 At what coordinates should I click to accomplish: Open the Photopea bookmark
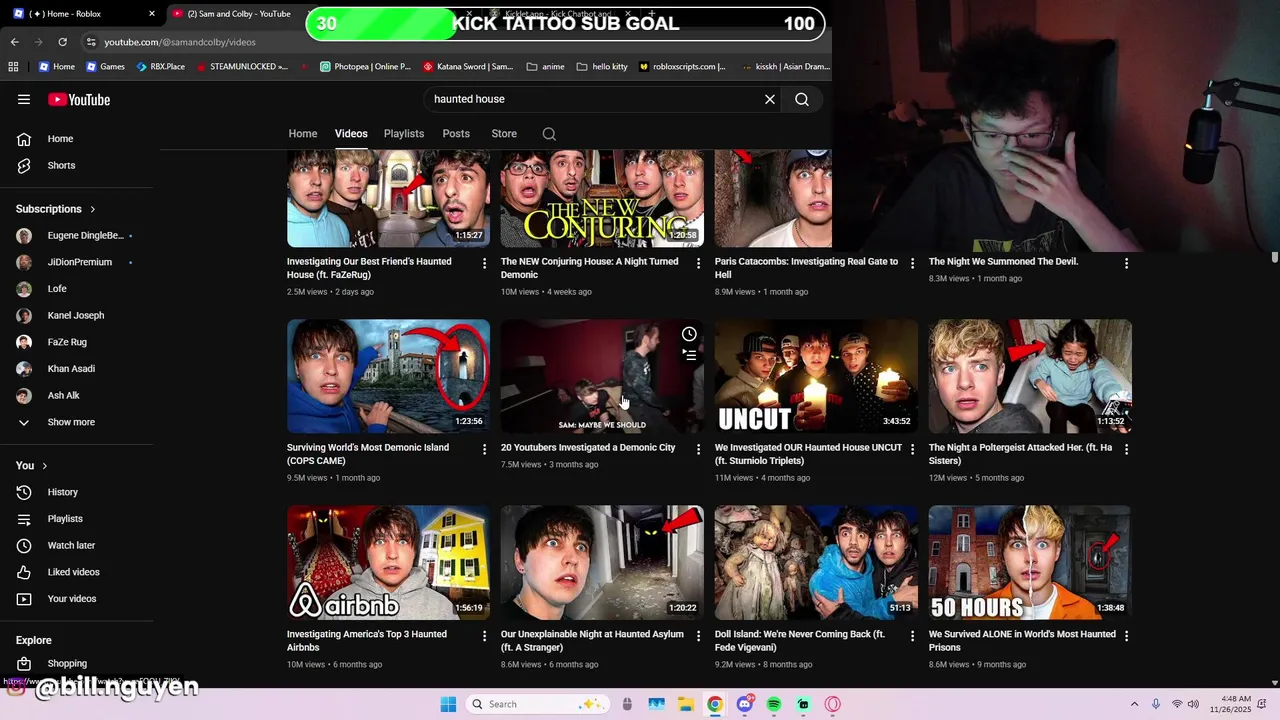point(365,67)
